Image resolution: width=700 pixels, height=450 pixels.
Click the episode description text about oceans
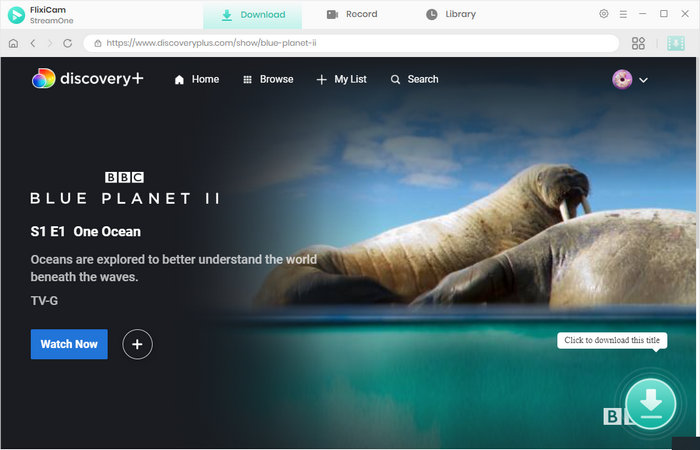click(x=174, y=268)
